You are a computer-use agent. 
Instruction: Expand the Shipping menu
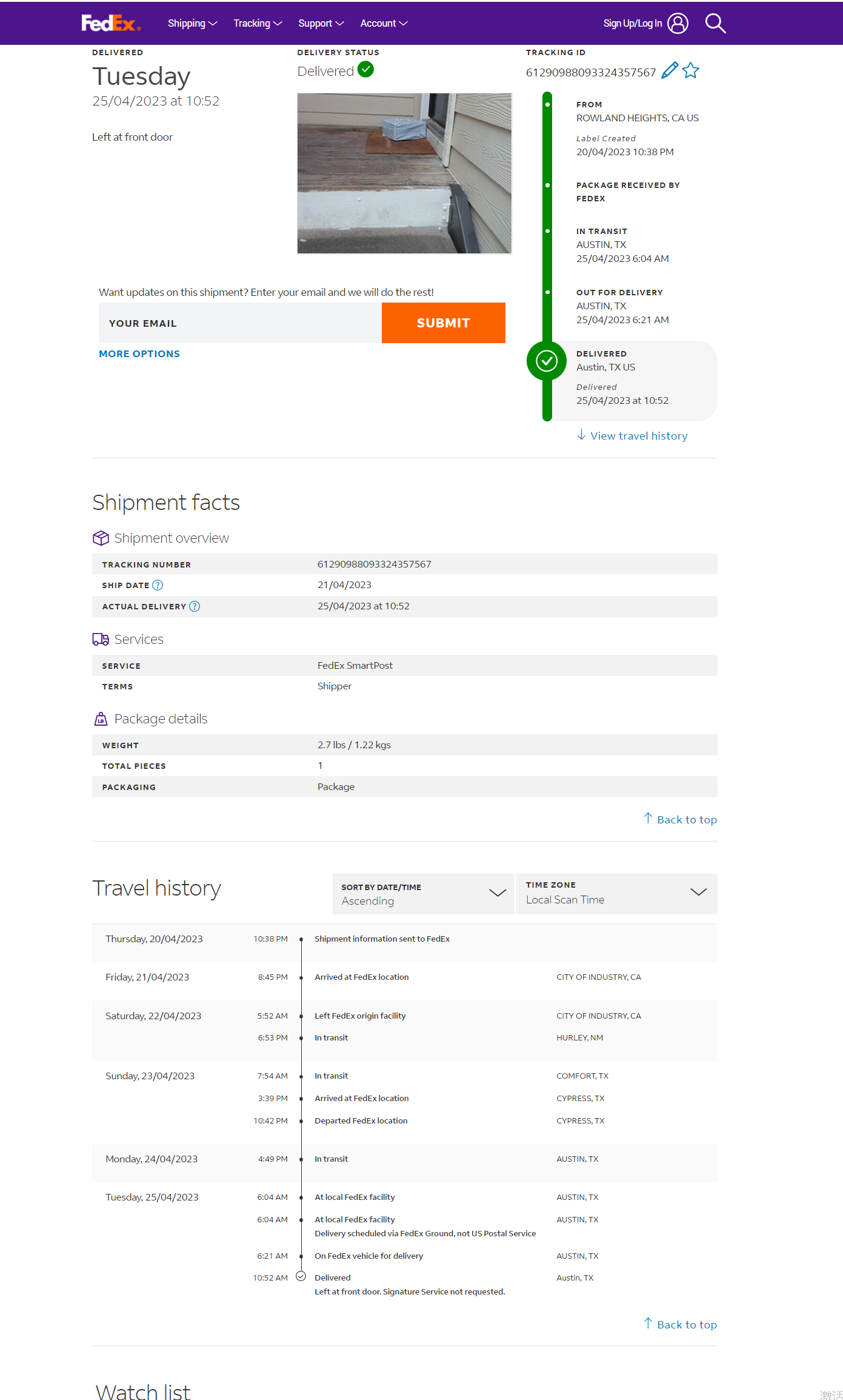192,24
